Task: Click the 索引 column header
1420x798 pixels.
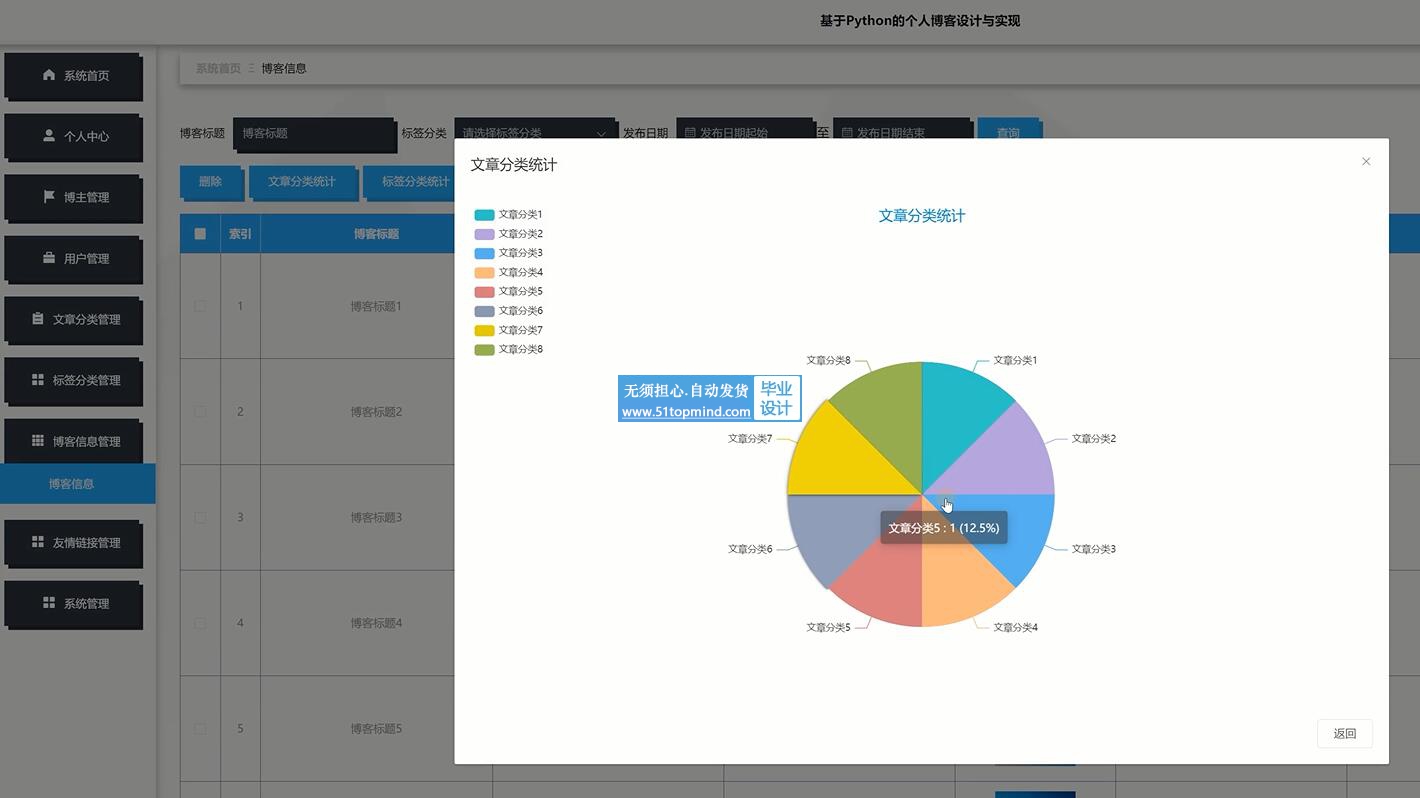Action: tap(240, 234)
